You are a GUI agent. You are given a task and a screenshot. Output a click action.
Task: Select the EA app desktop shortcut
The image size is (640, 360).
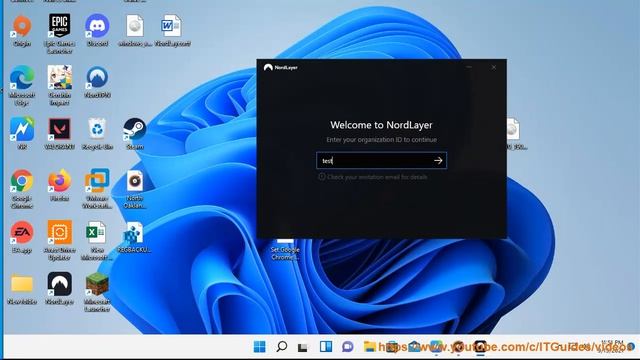pos(22,237)
